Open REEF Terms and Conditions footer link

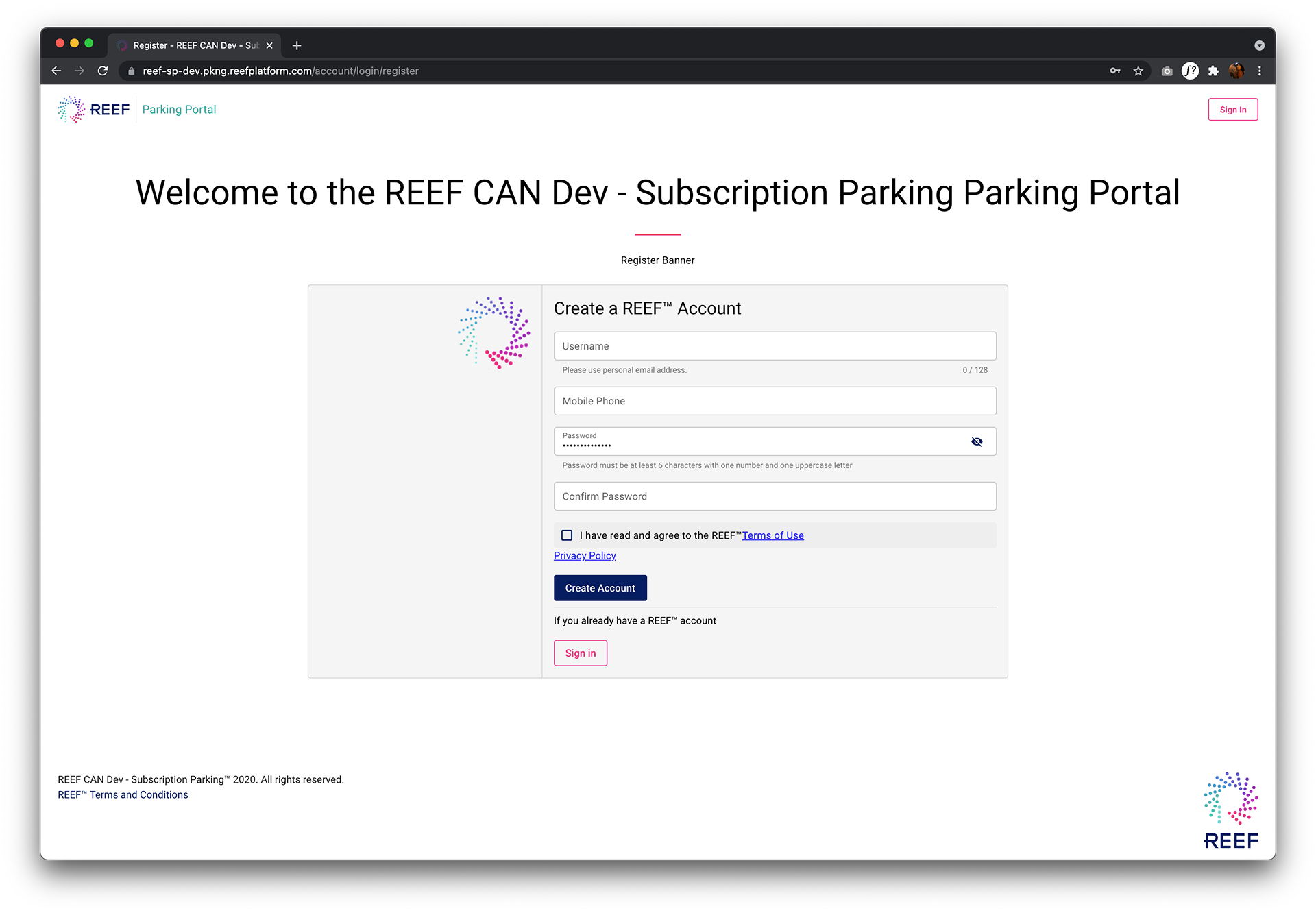(x=123, y=795)
